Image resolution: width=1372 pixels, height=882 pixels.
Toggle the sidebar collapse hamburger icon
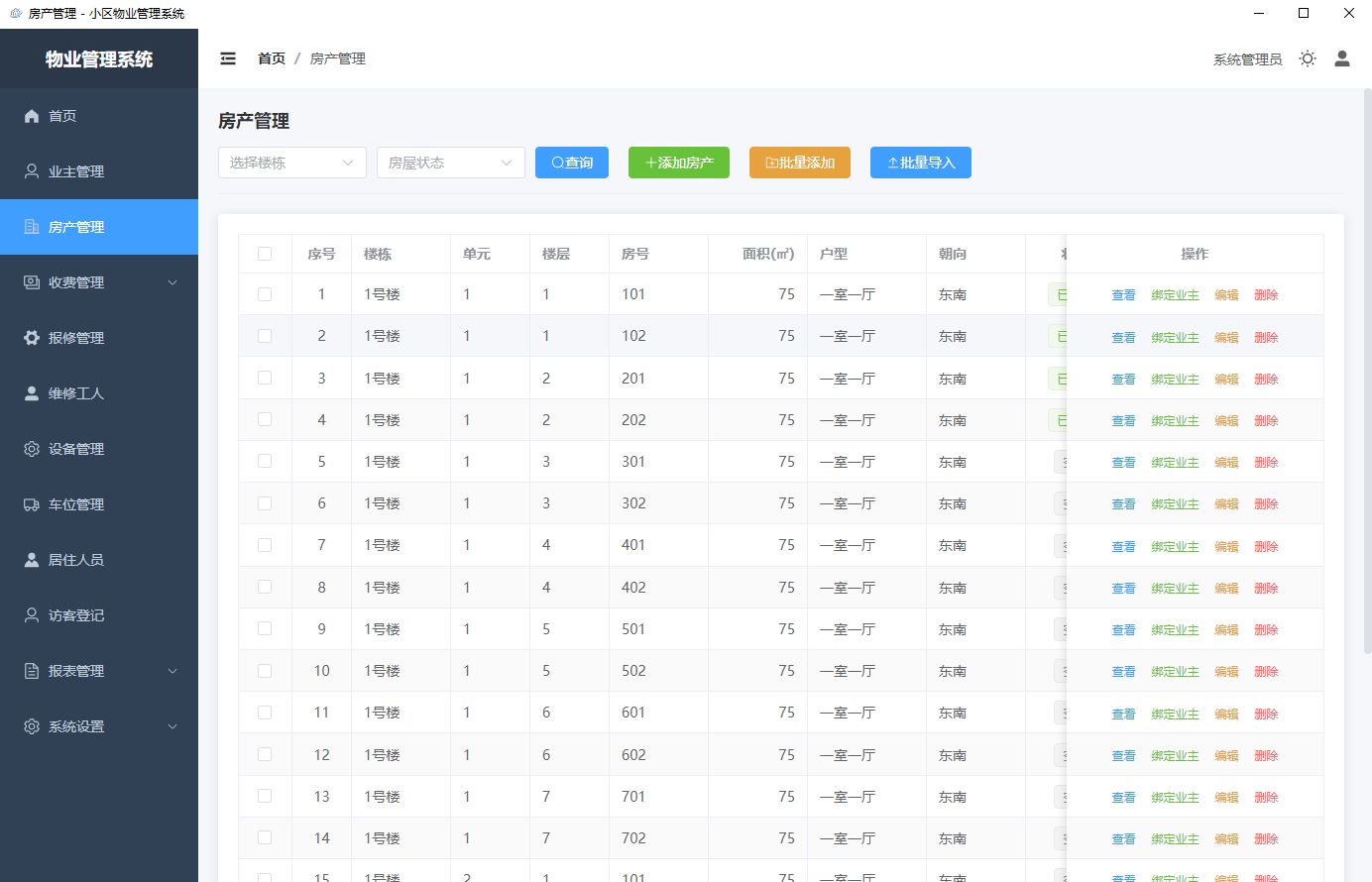228,58
